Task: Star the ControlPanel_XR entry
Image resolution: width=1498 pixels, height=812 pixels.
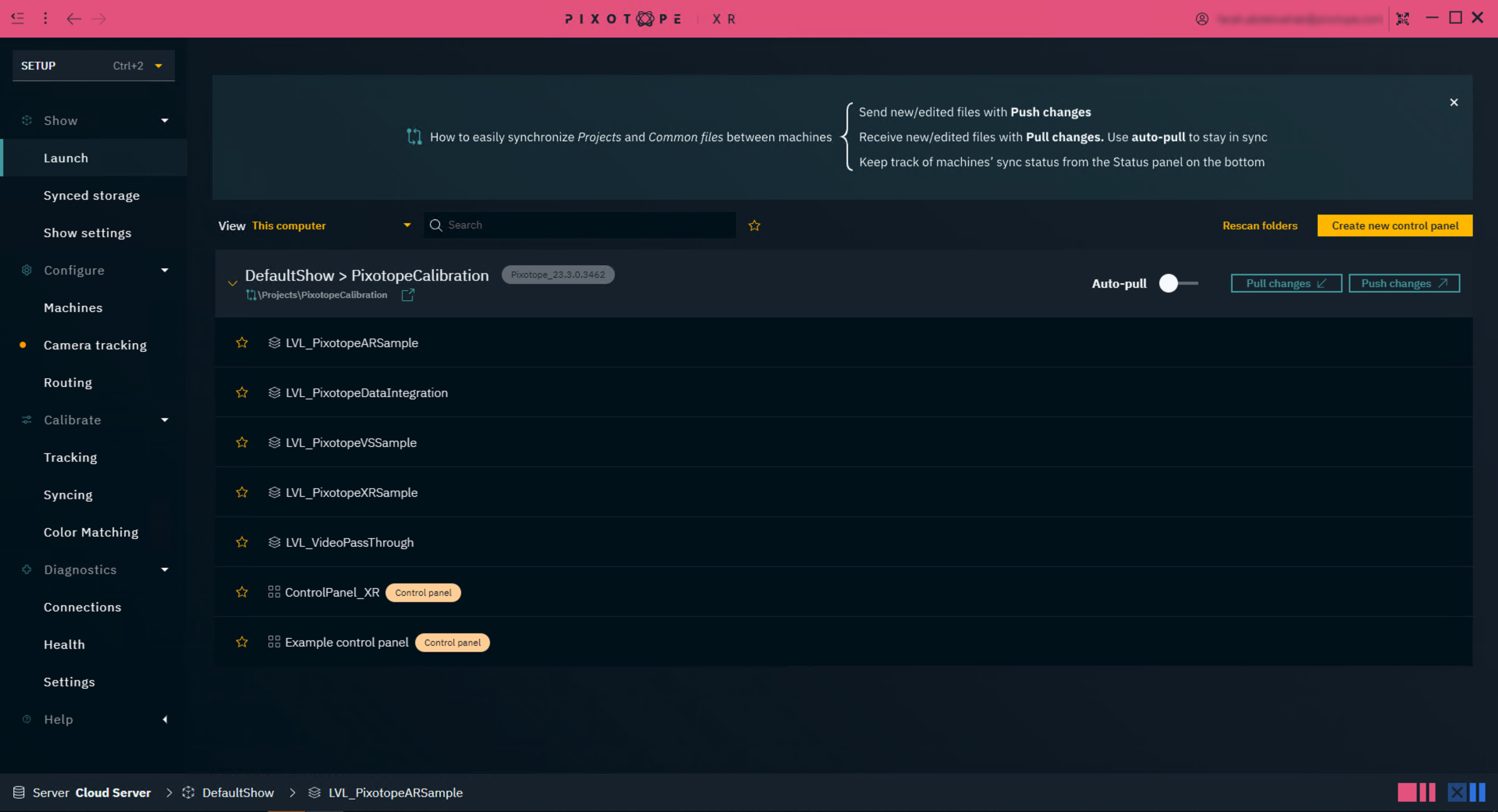Action: coord(242,592)
